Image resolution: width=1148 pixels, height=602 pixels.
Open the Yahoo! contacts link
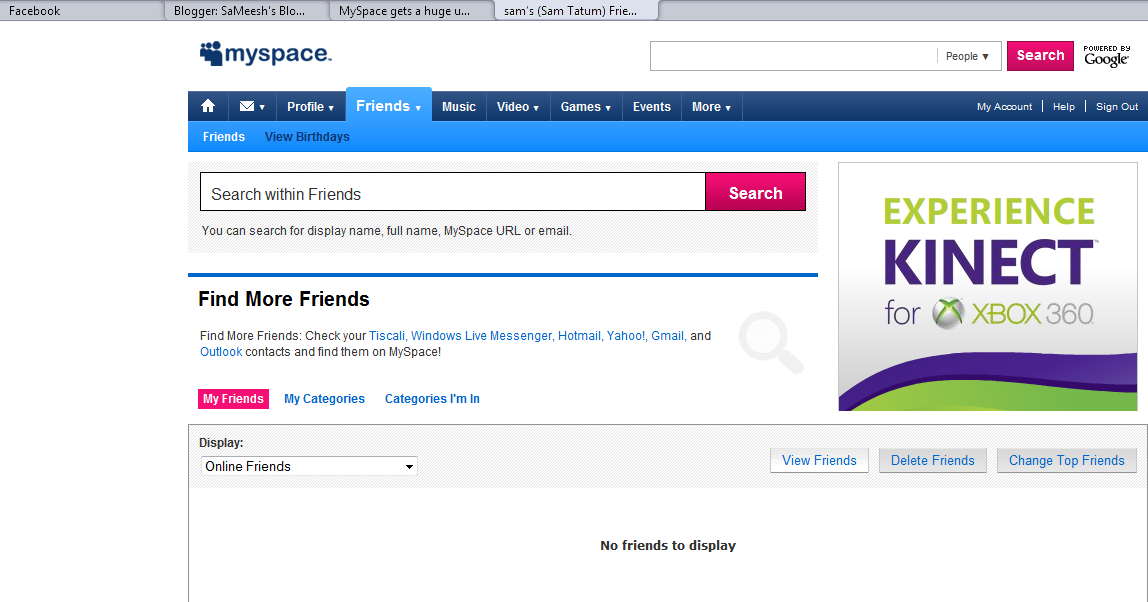(x=627, y=335)
